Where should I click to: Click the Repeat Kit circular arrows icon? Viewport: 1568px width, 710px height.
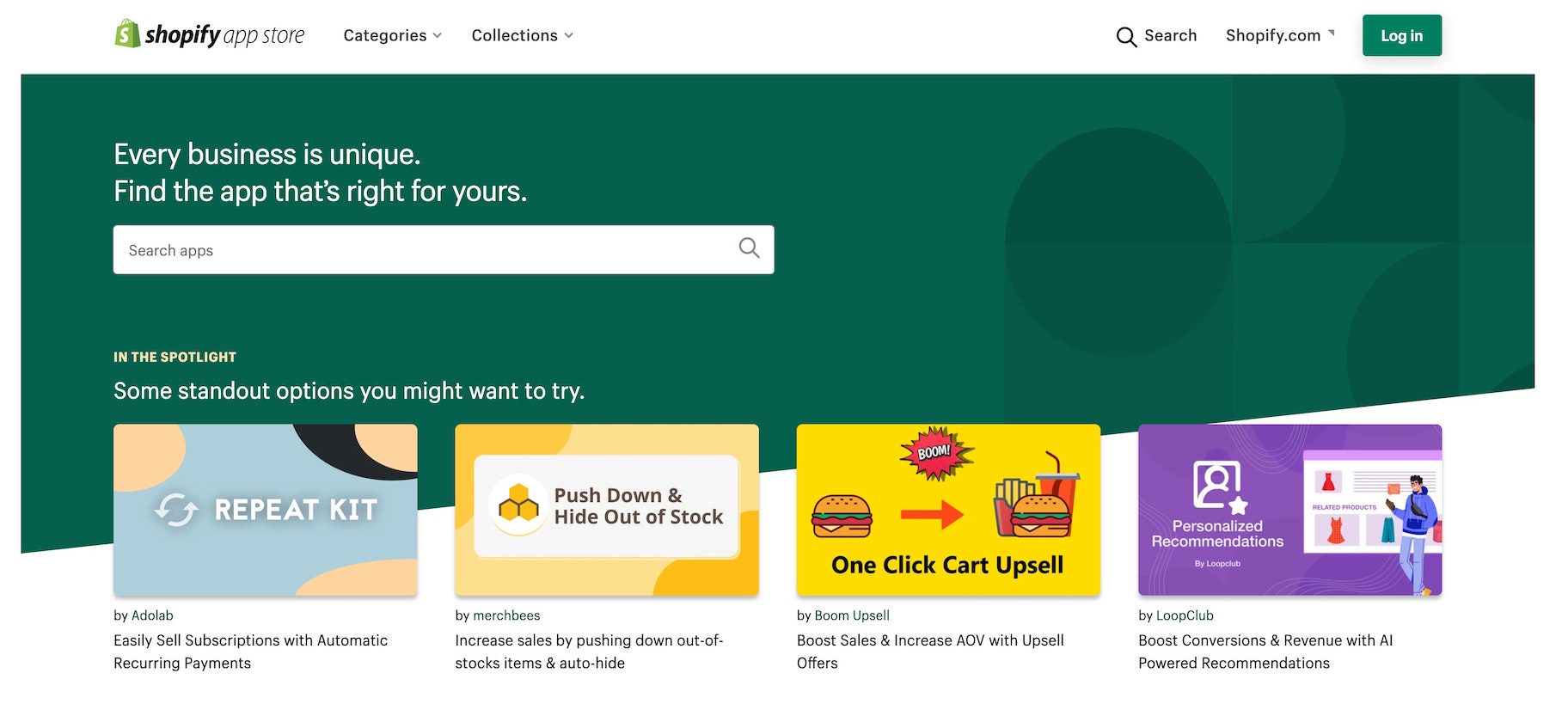[x=176, y=510]
